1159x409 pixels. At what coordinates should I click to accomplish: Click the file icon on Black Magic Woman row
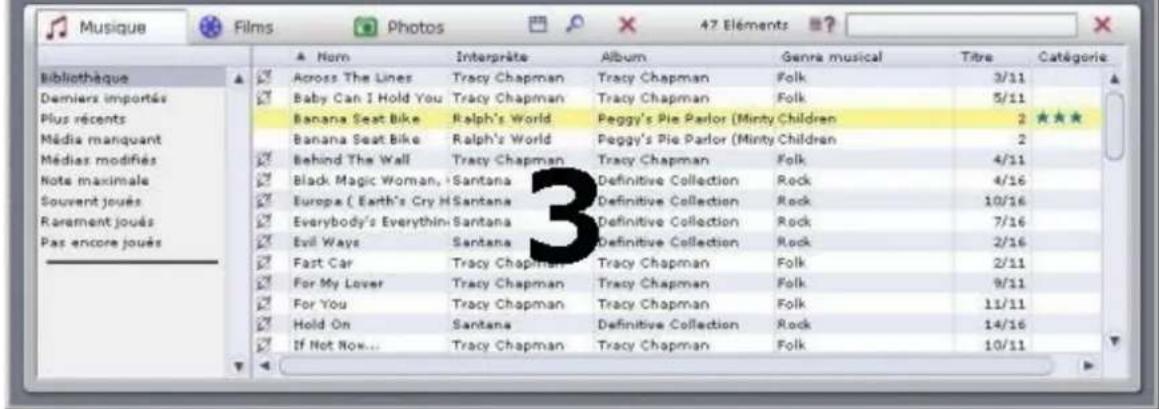pos(265,180)
